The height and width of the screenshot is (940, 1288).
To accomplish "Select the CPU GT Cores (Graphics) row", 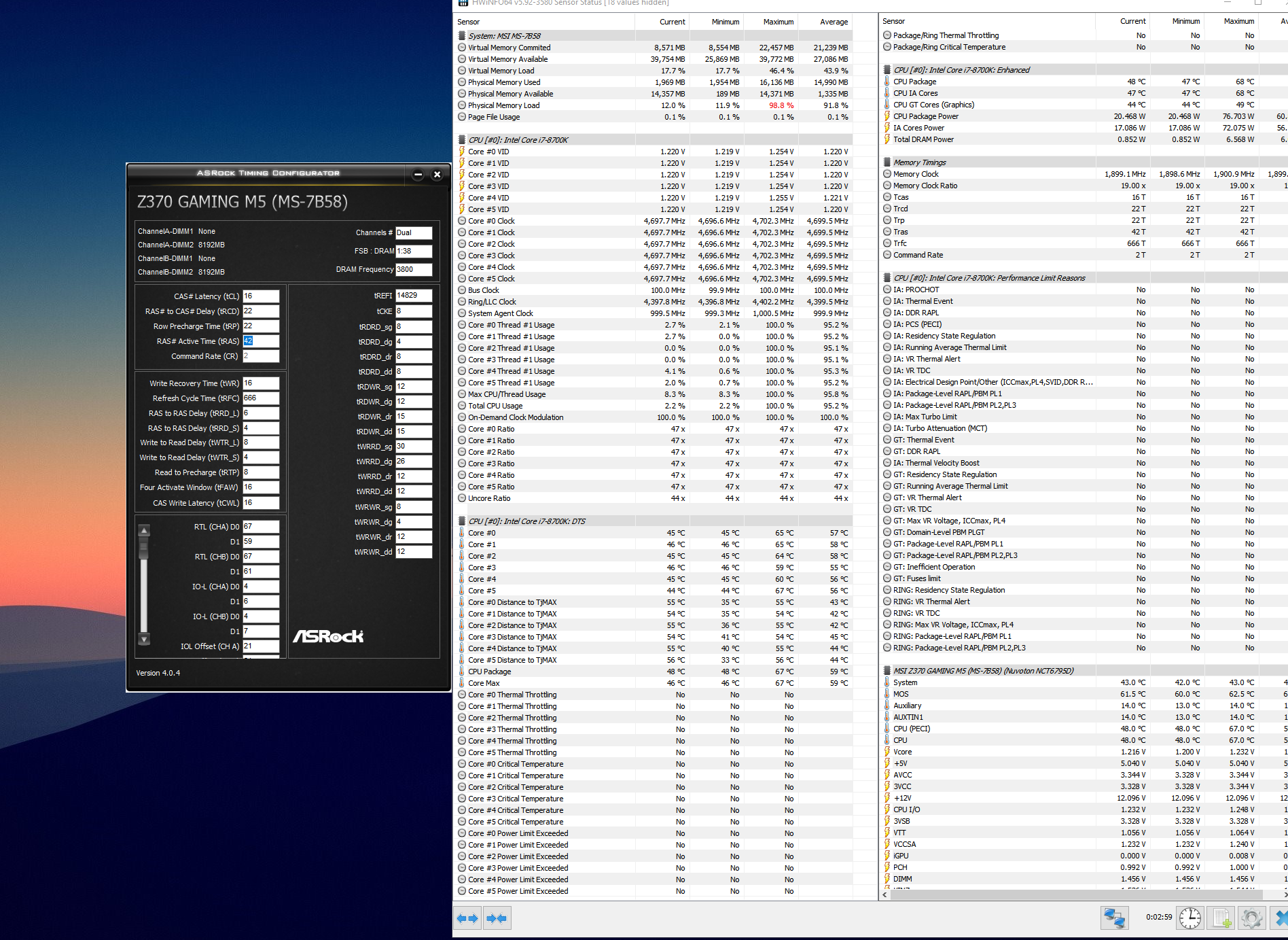I will pos(1084,105).
